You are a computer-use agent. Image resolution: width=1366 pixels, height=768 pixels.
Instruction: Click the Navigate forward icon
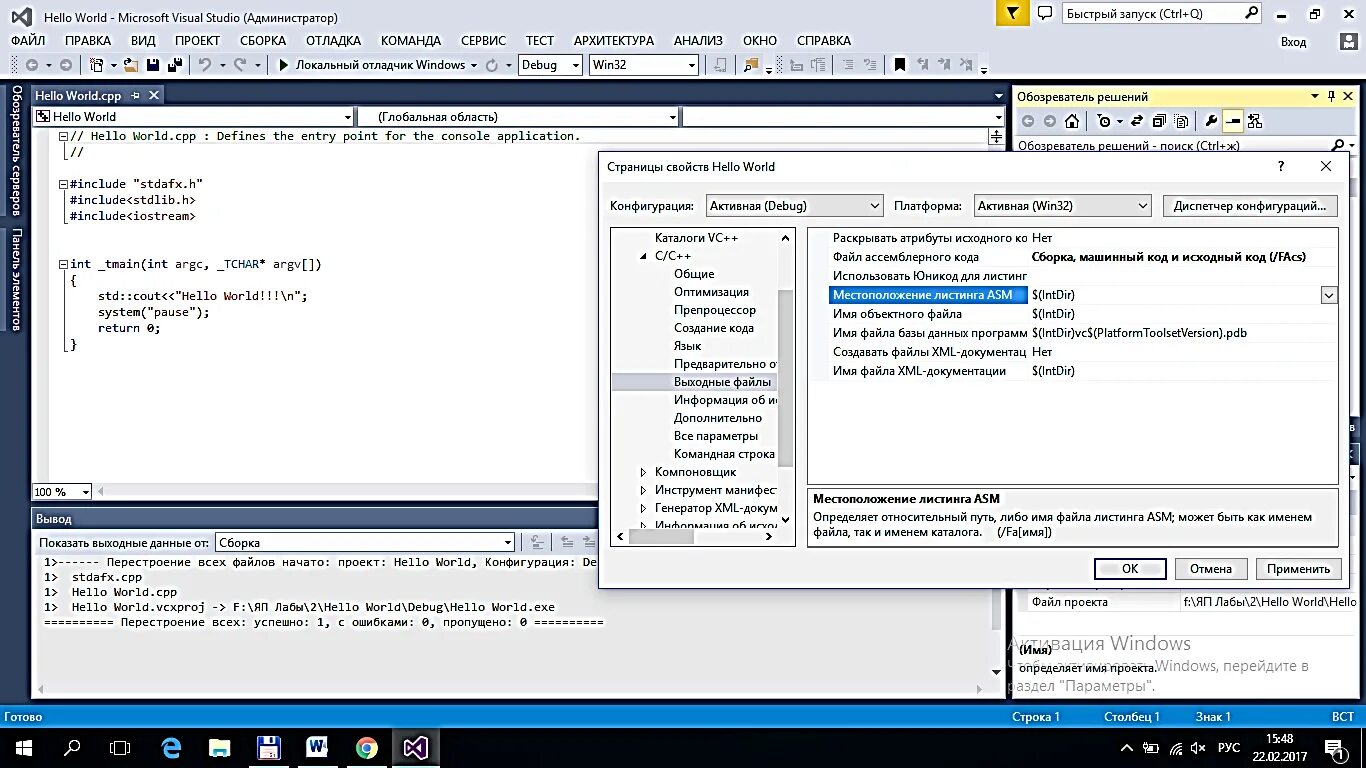pyautogui.click(x=65, y=65)
